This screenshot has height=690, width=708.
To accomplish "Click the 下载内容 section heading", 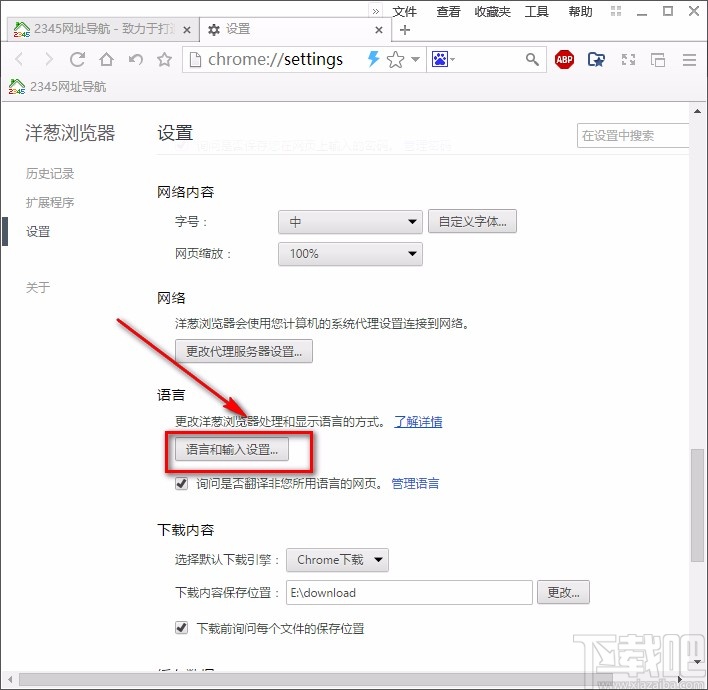I will 185,530.
